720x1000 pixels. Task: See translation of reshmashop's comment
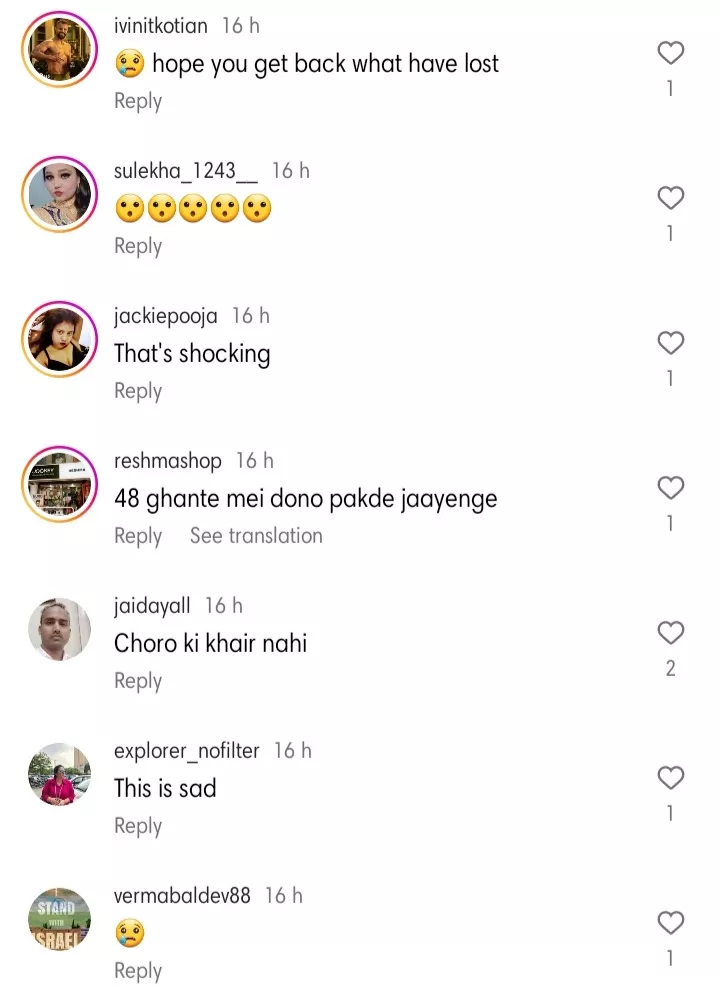coord(256,536)
